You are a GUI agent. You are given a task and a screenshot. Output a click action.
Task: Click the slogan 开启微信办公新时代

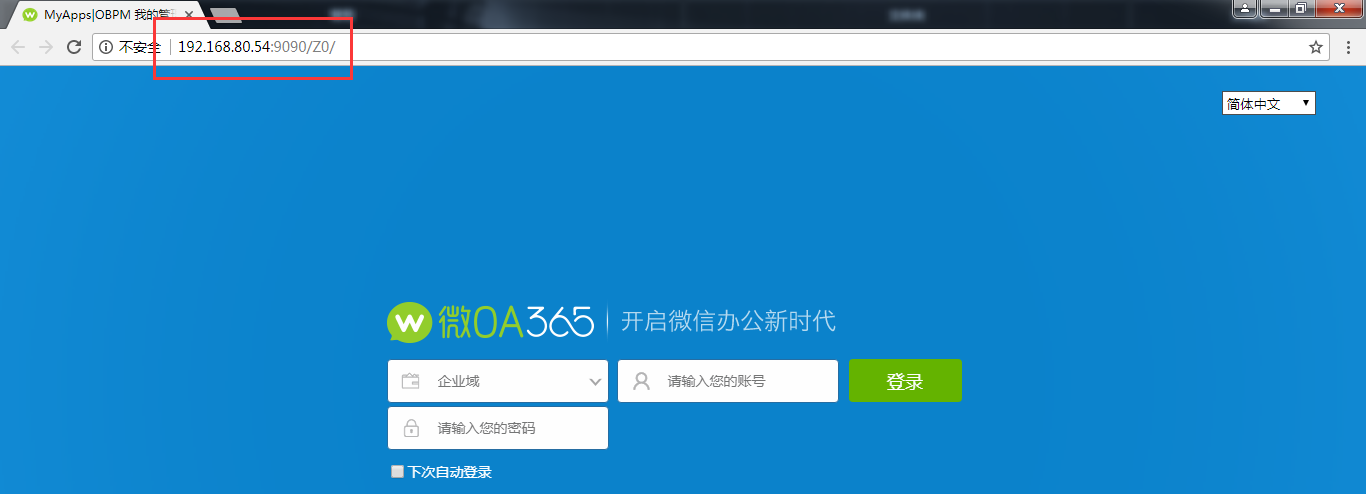coord(728,322)
